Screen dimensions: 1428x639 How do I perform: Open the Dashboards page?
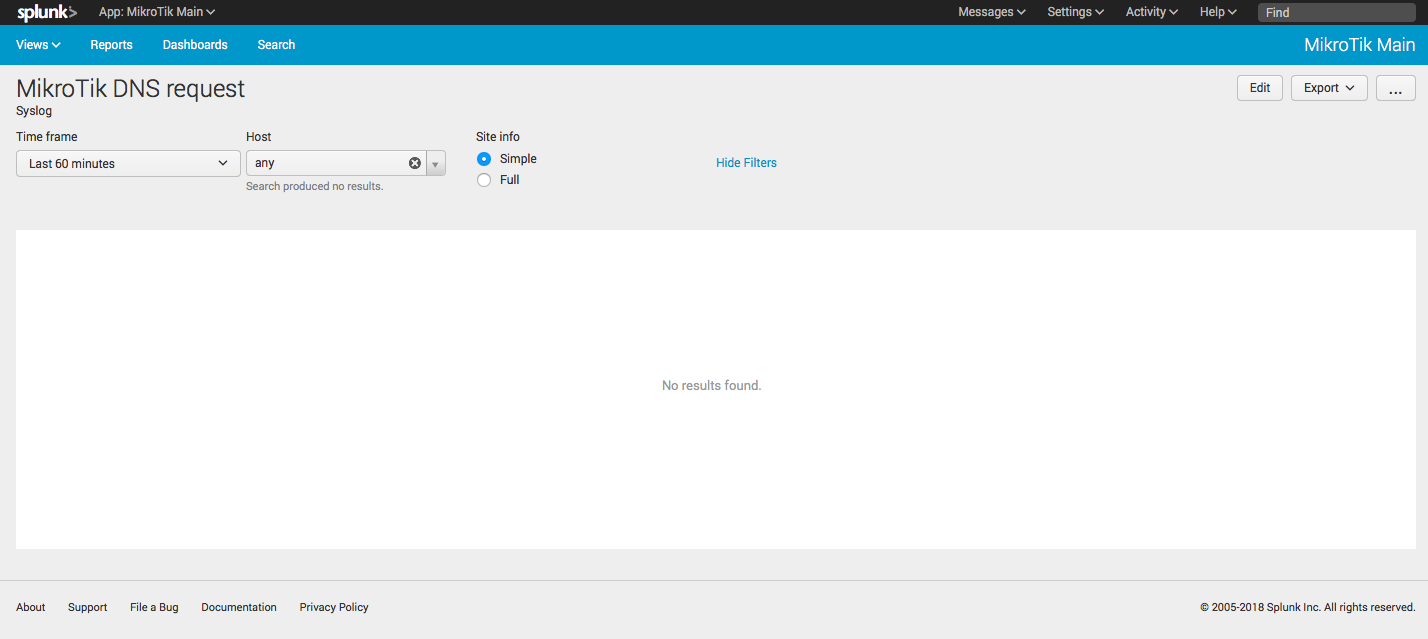pos(195,45)
